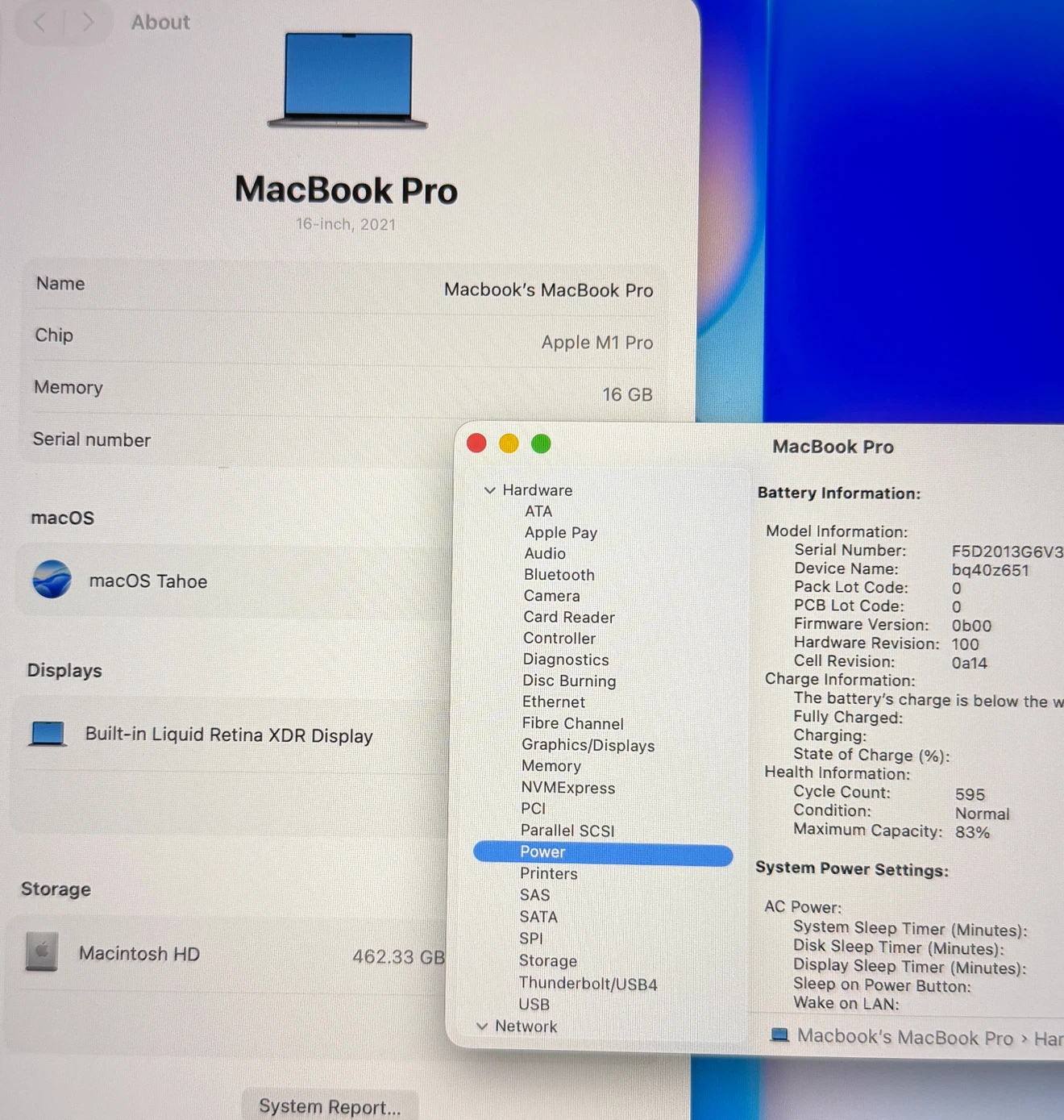Screen dimensions: 1064x1120
Task: Select Printers in the sidebar
Action: click(x=549, y=873)
